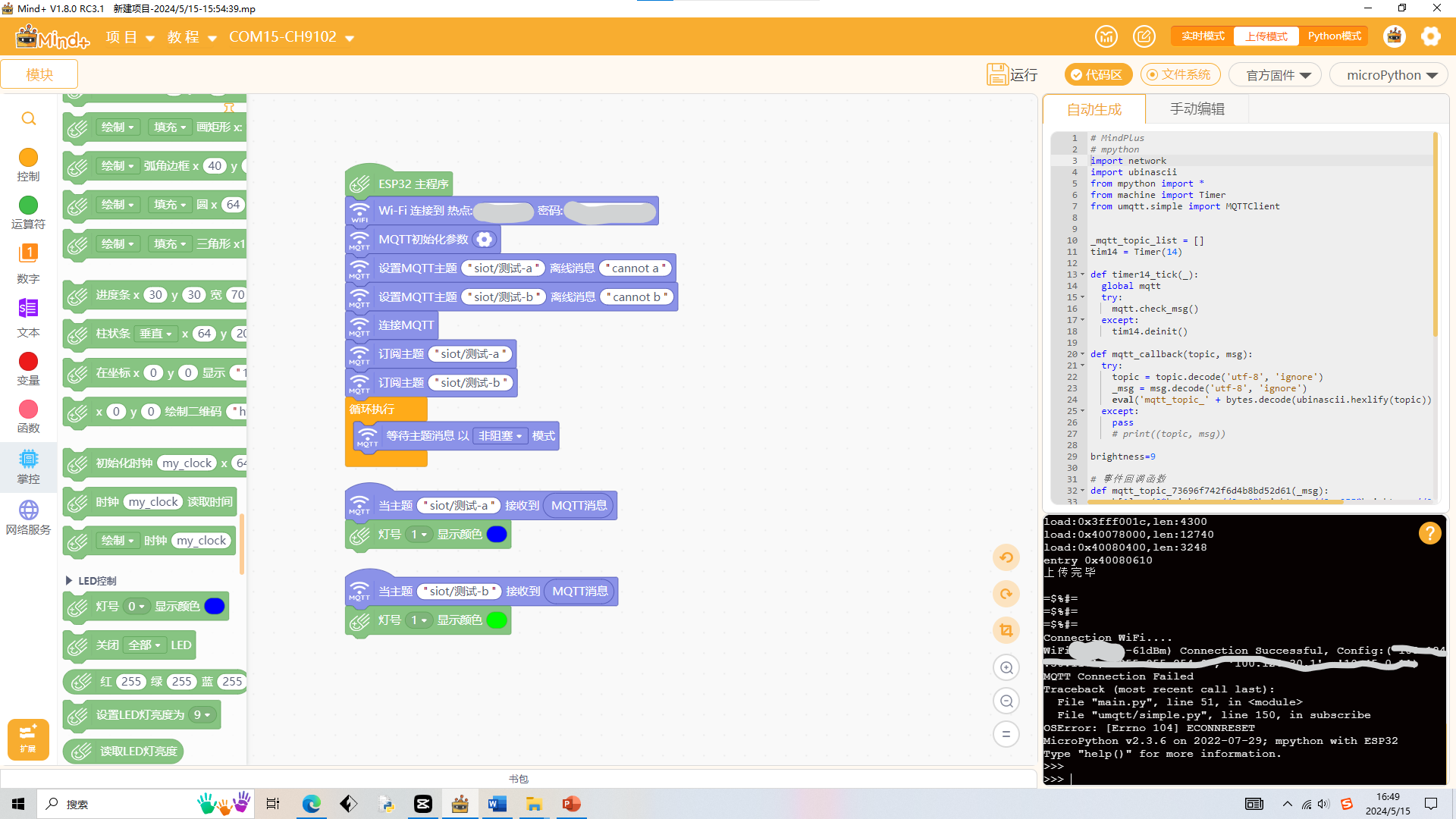Screen dimensions: 1456x819
Task: Click the blue LED color swatch on LED灯0
Action: pyautogui.click(x=215, y=605)
